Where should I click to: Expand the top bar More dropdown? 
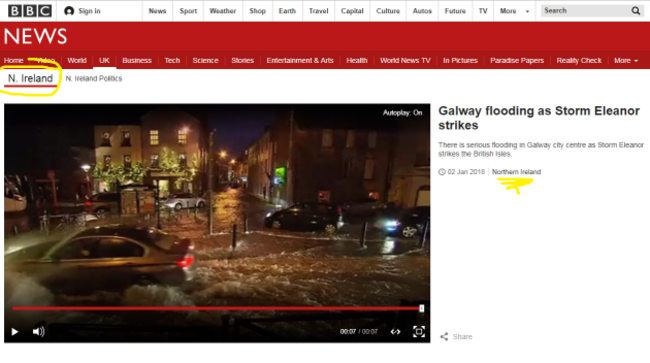point(514,11)
